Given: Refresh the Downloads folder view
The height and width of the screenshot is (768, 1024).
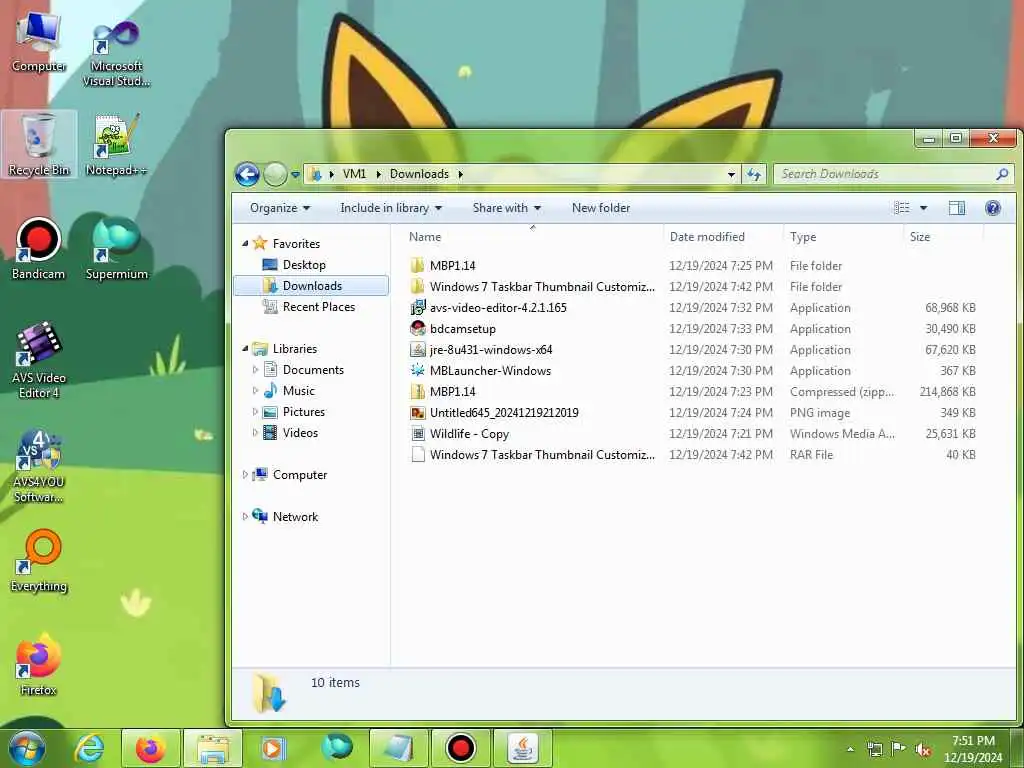Looking at the screenshot, I should (754, 174).
